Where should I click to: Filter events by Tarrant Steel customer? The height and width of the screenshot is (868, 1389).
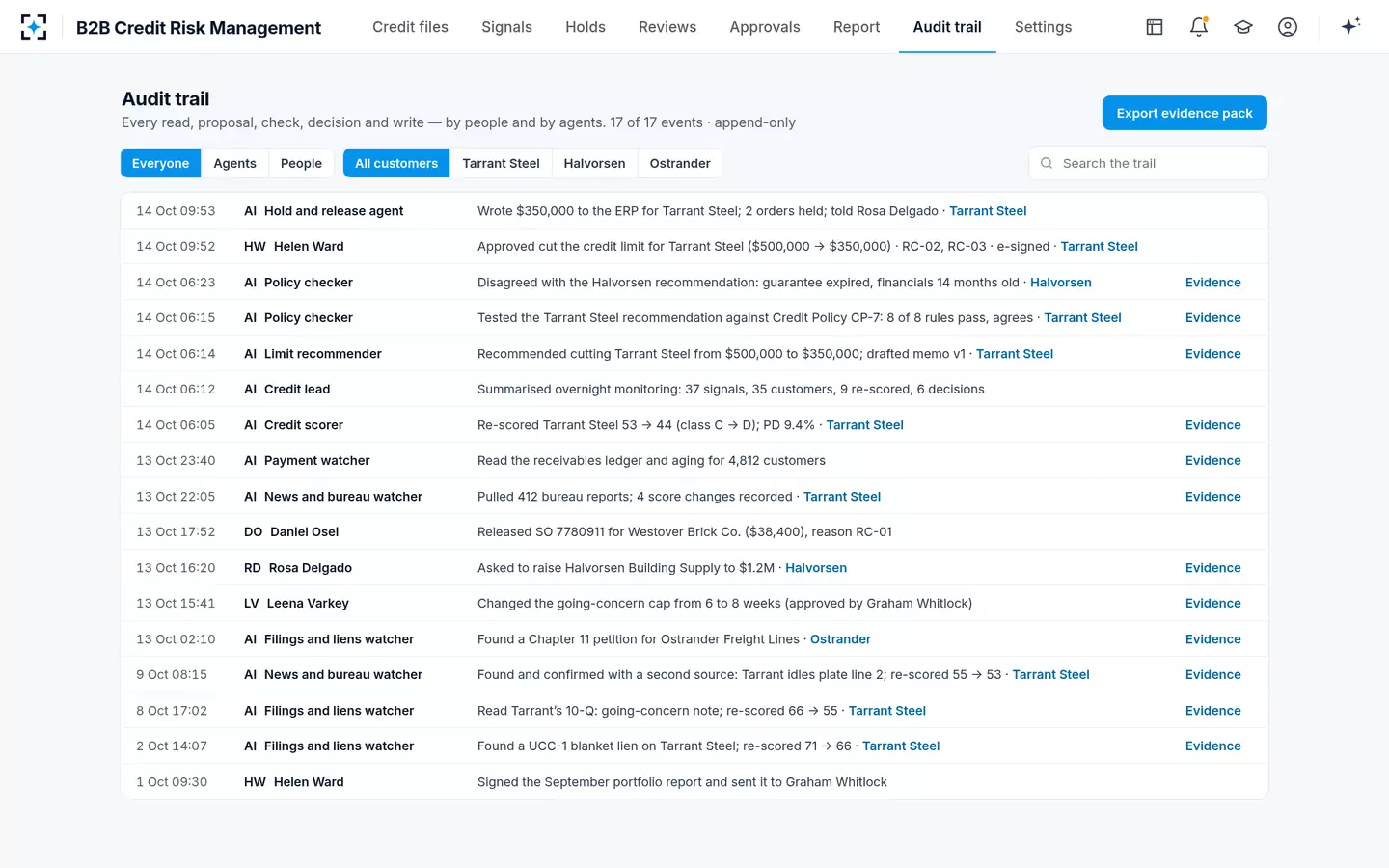[x=501, y=163]
